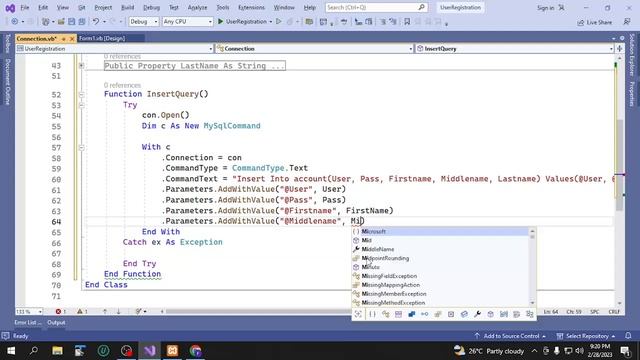The width and height of the screenshot is (640, 360).
Task: Click the Open File folder icon
Action: pos(61,22)
